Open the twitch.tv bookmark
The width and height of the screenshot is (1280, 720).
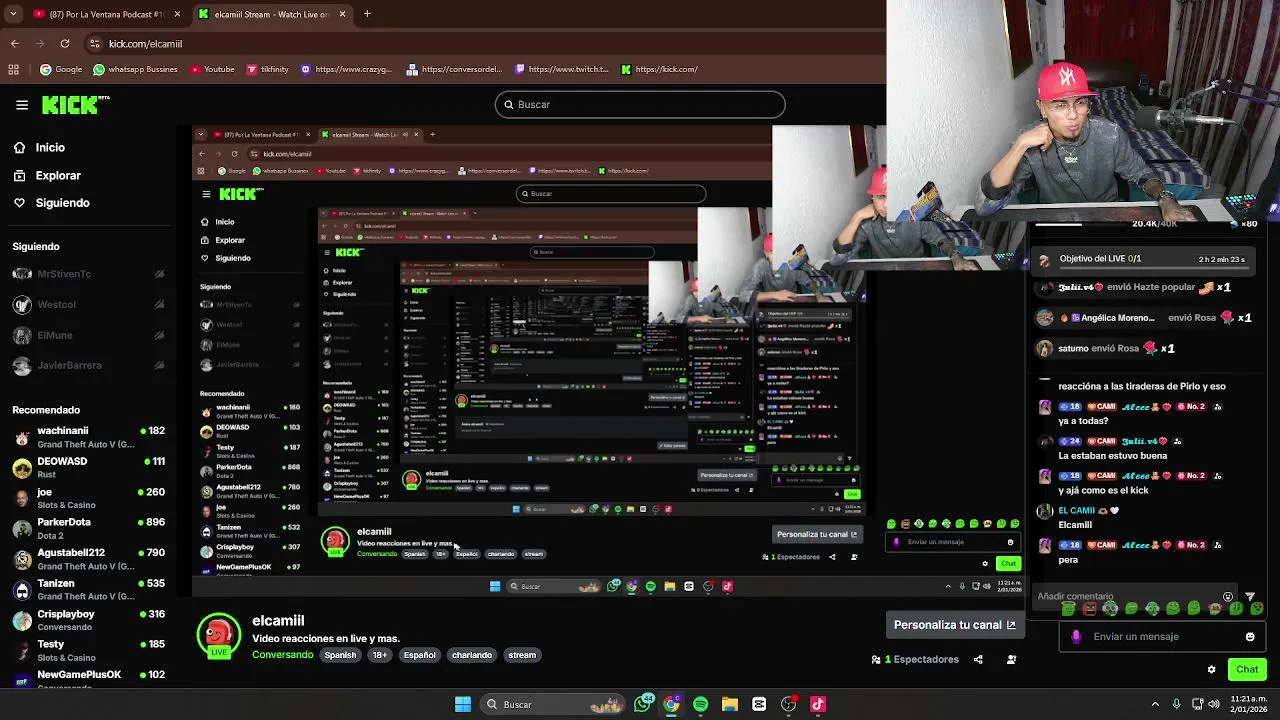click(562, 69)
